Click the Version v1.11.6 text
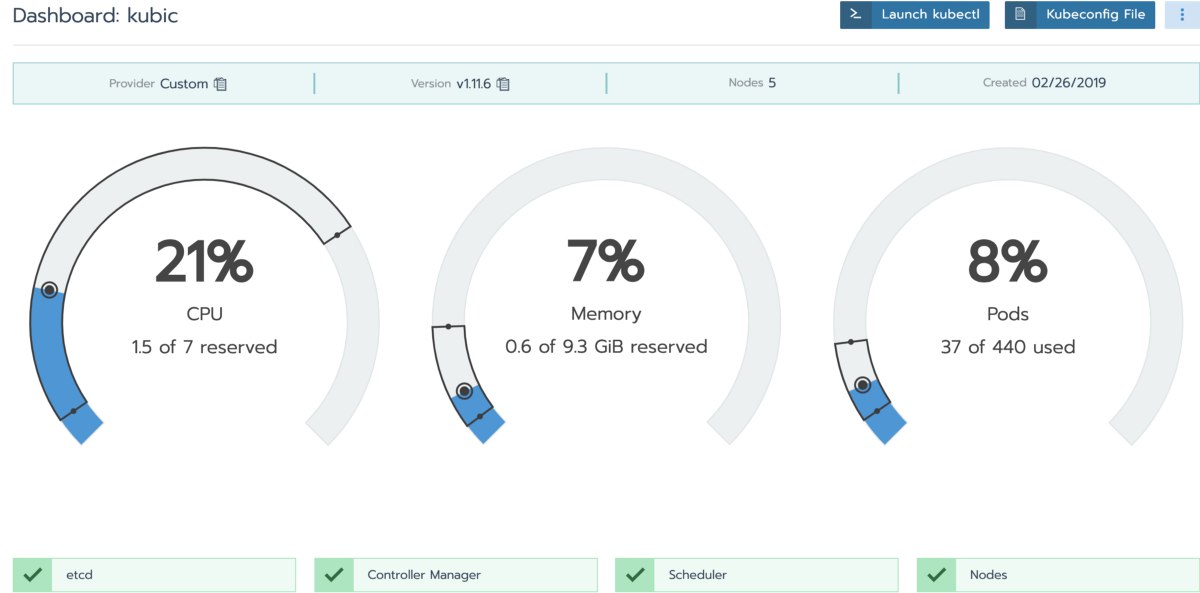This screenshot has height=593, width=1200. click(x=451, y=84)
